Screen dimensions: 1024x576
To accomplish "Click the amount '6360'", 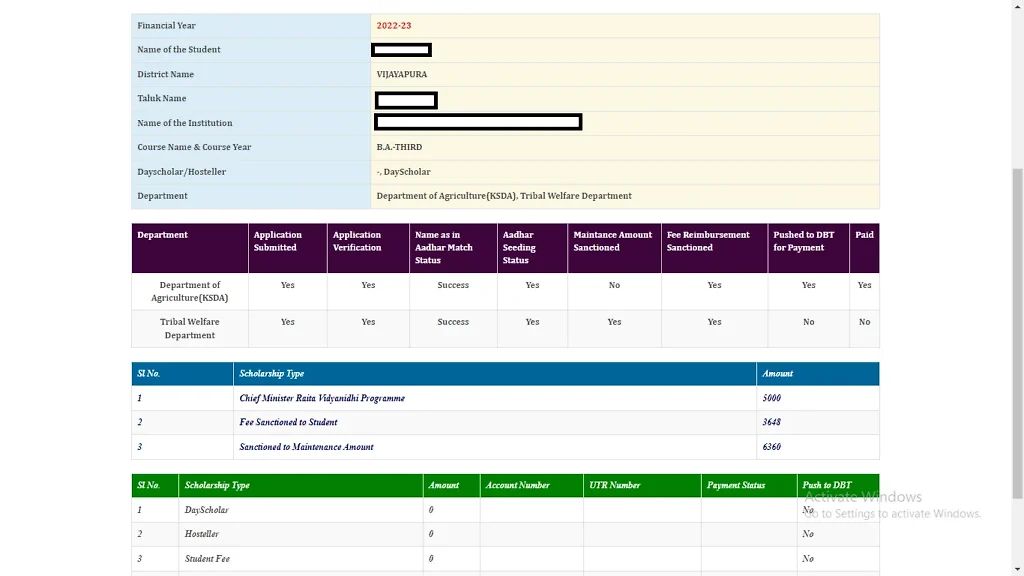I will (x=771, y=447).
